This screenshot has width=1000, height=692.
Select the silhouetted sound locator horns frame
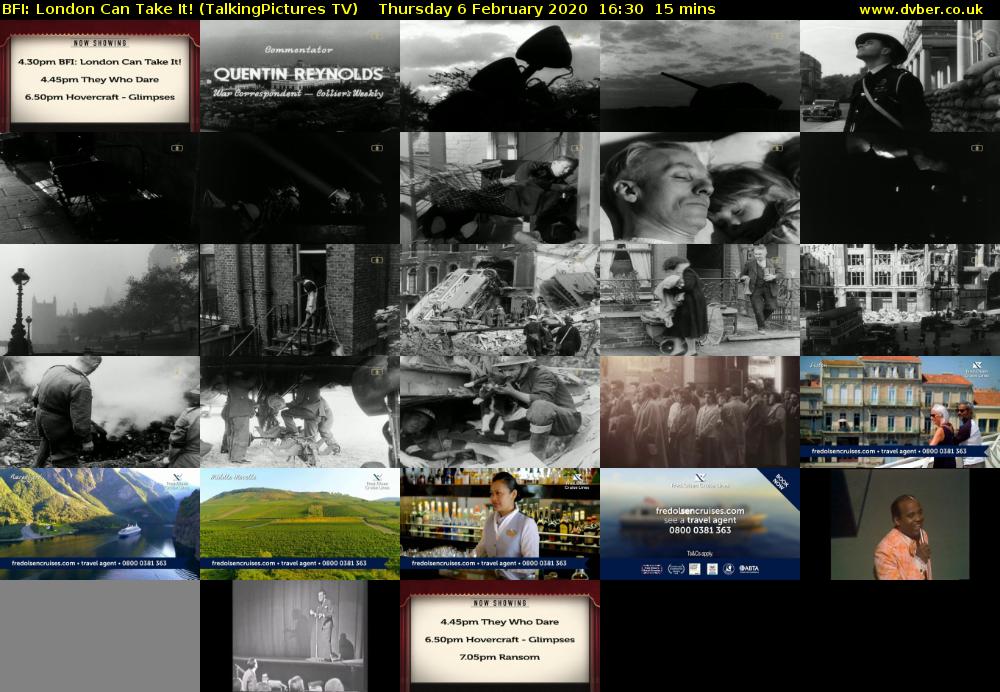(500, 76)
